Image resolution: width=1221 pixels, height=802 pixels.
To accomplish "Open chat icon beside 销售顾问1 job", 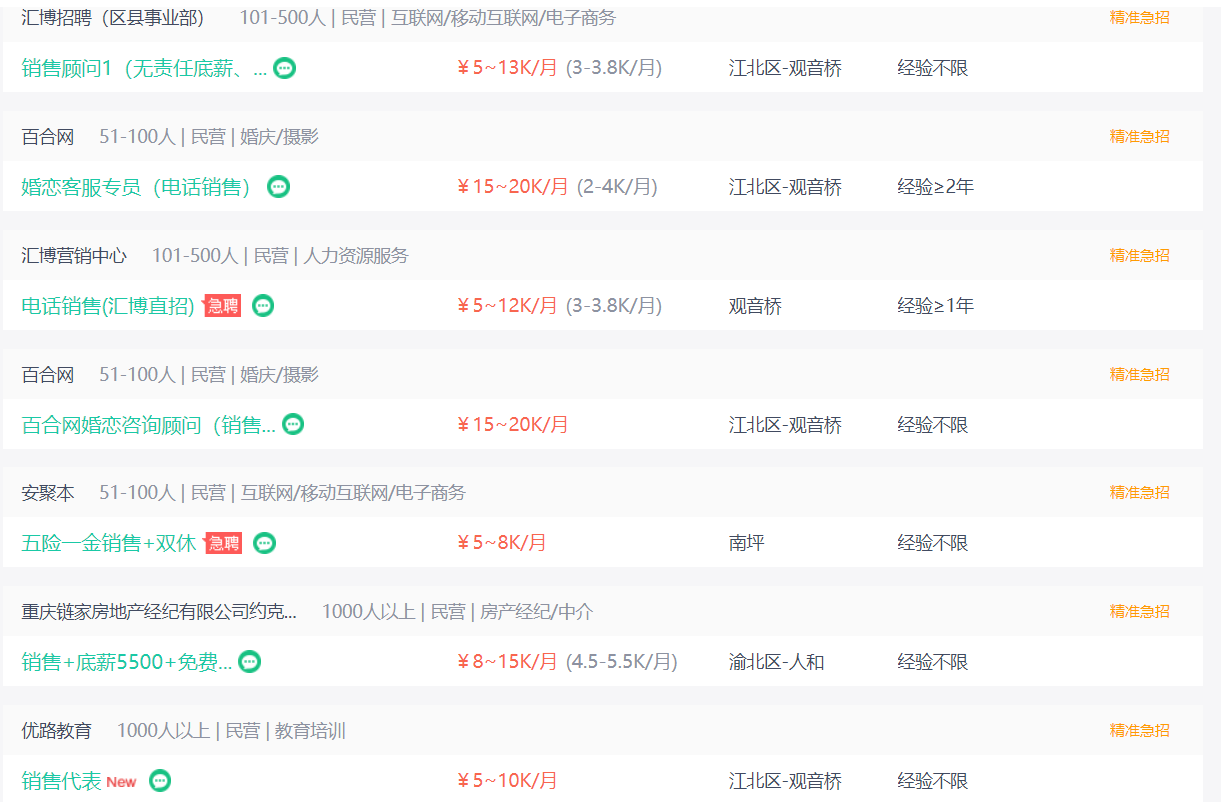I will (x=285, y=68).
